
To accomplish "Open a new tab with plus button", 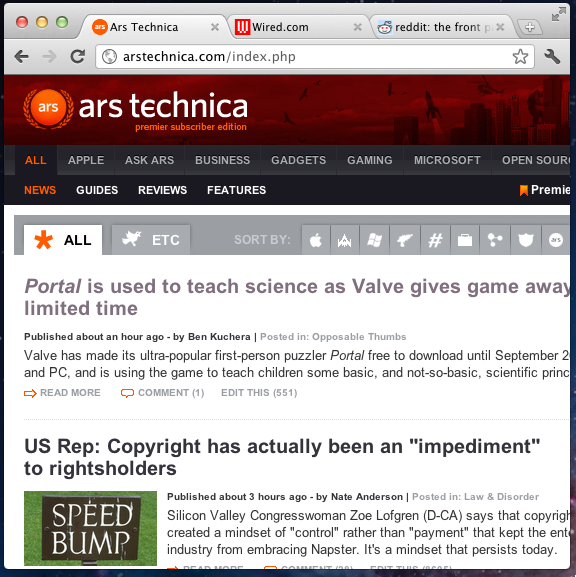I will click(529, 27).
